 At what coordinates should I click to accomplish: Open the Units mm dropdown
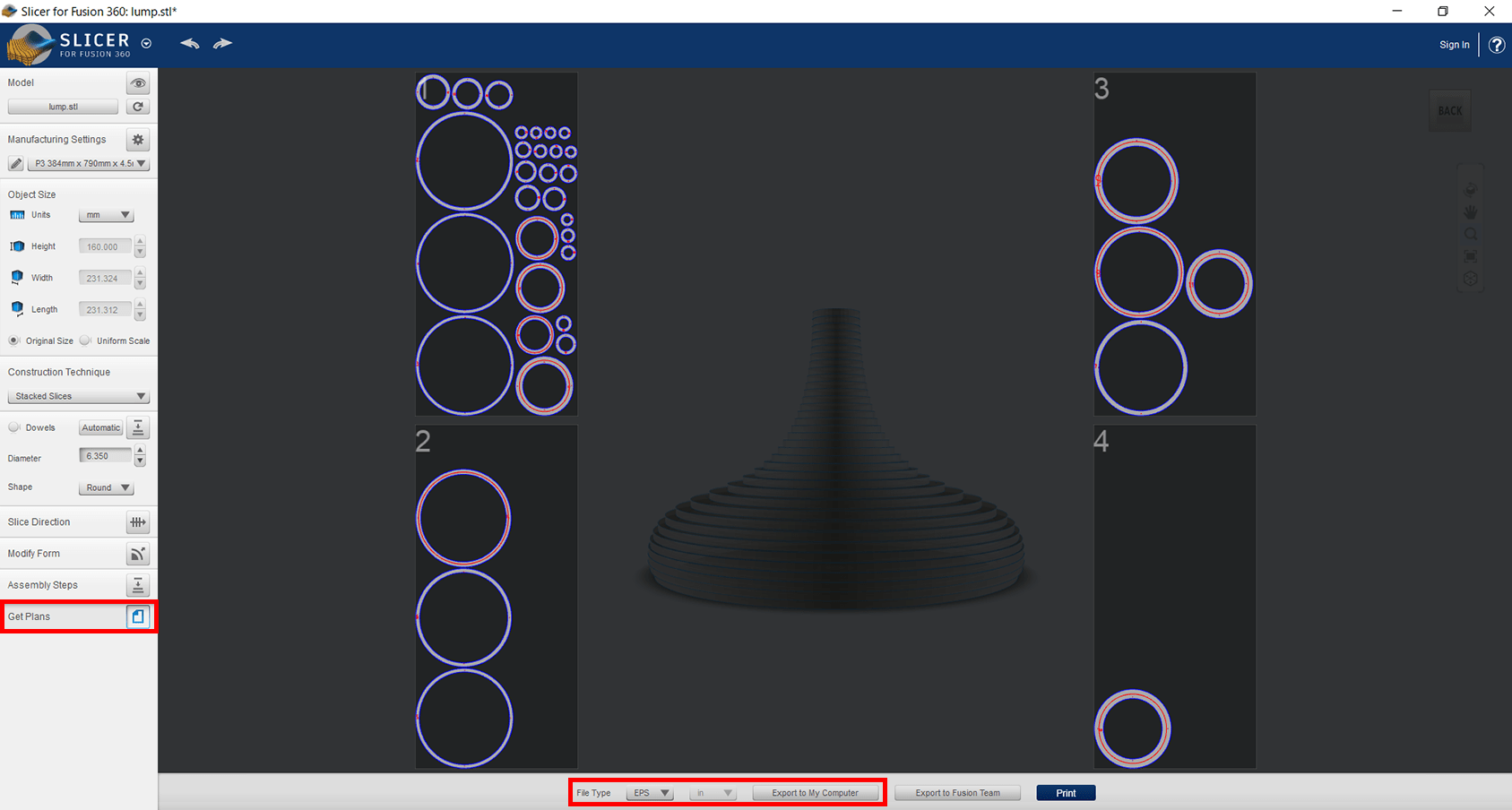(x=106, y=215)
